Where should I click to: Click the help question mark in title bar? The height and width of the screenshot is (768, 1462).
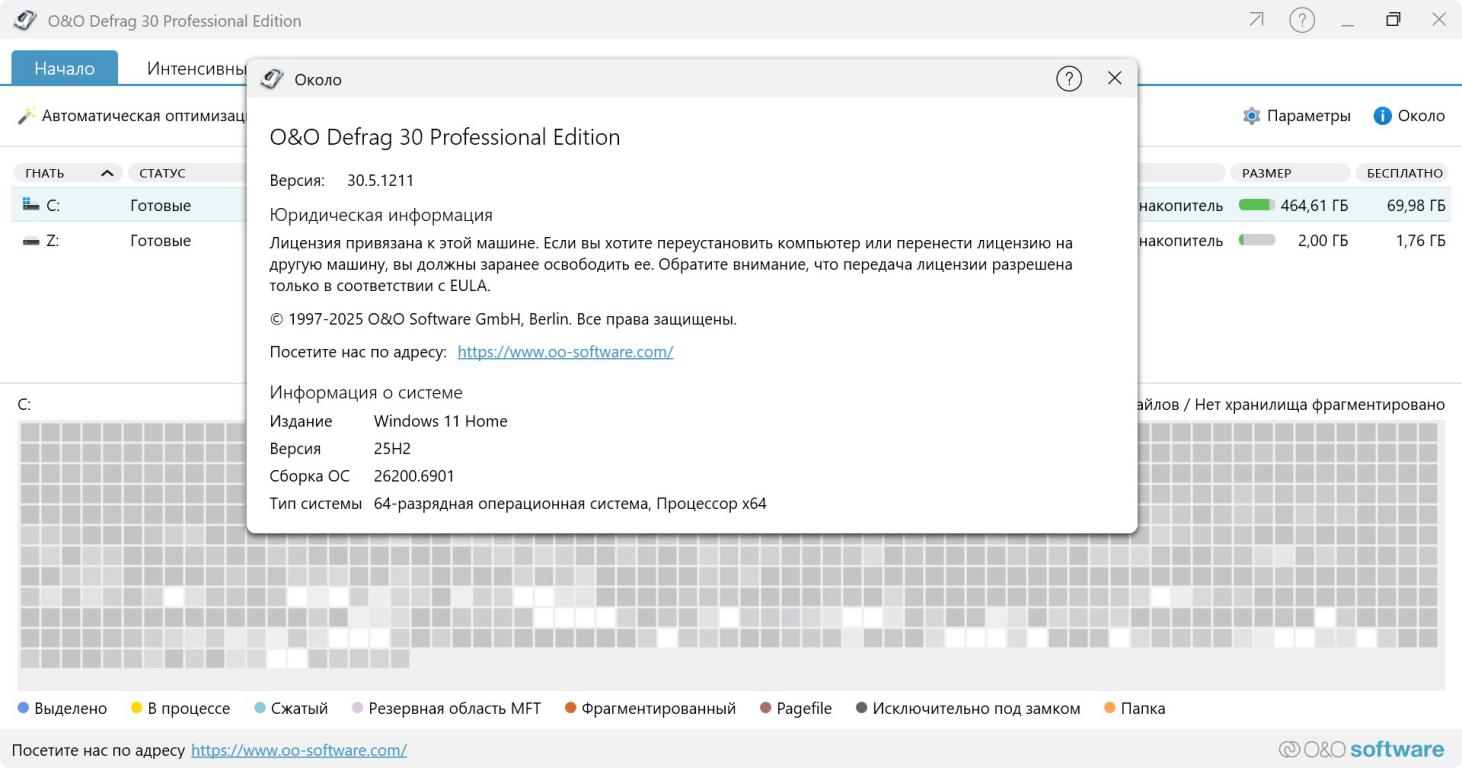click(x=1301, y=20)
